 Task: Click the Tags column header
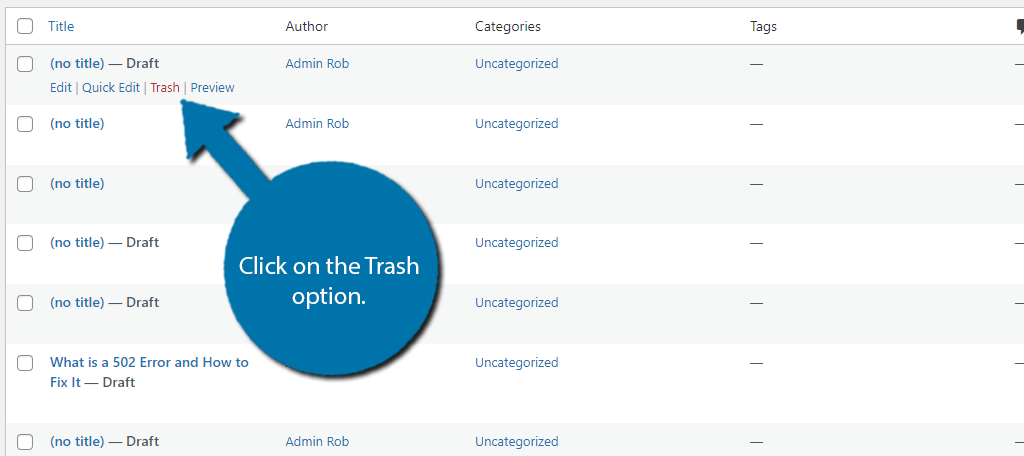coord(763,26)
